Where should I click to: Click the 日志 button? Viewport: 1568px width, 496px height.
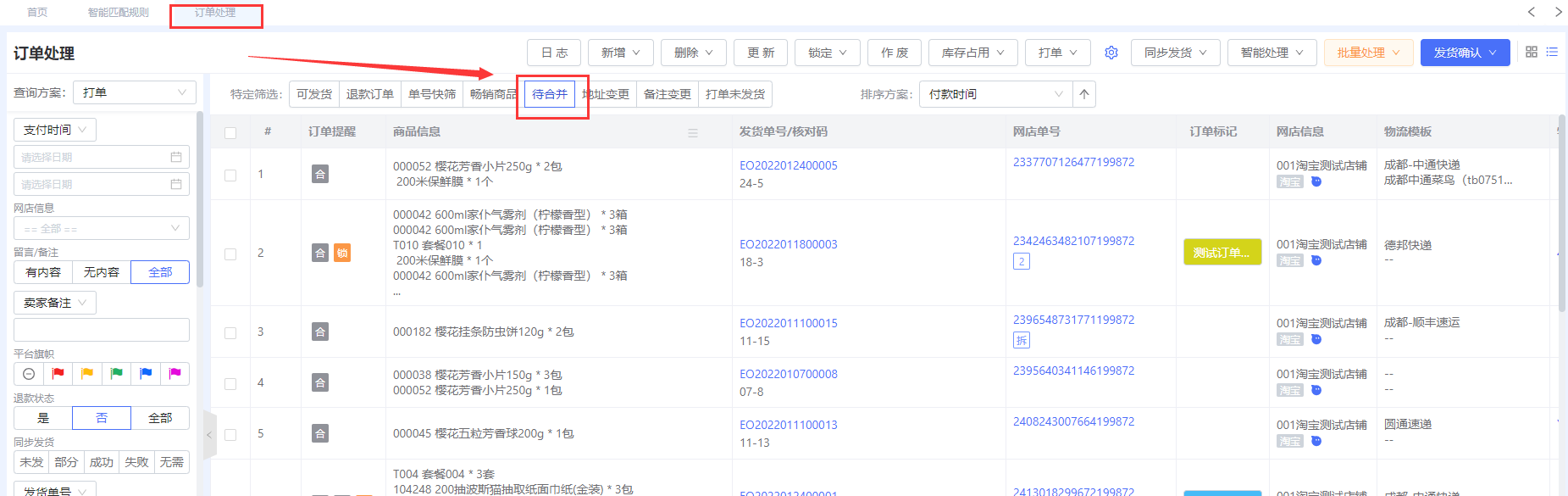(554, 53)
